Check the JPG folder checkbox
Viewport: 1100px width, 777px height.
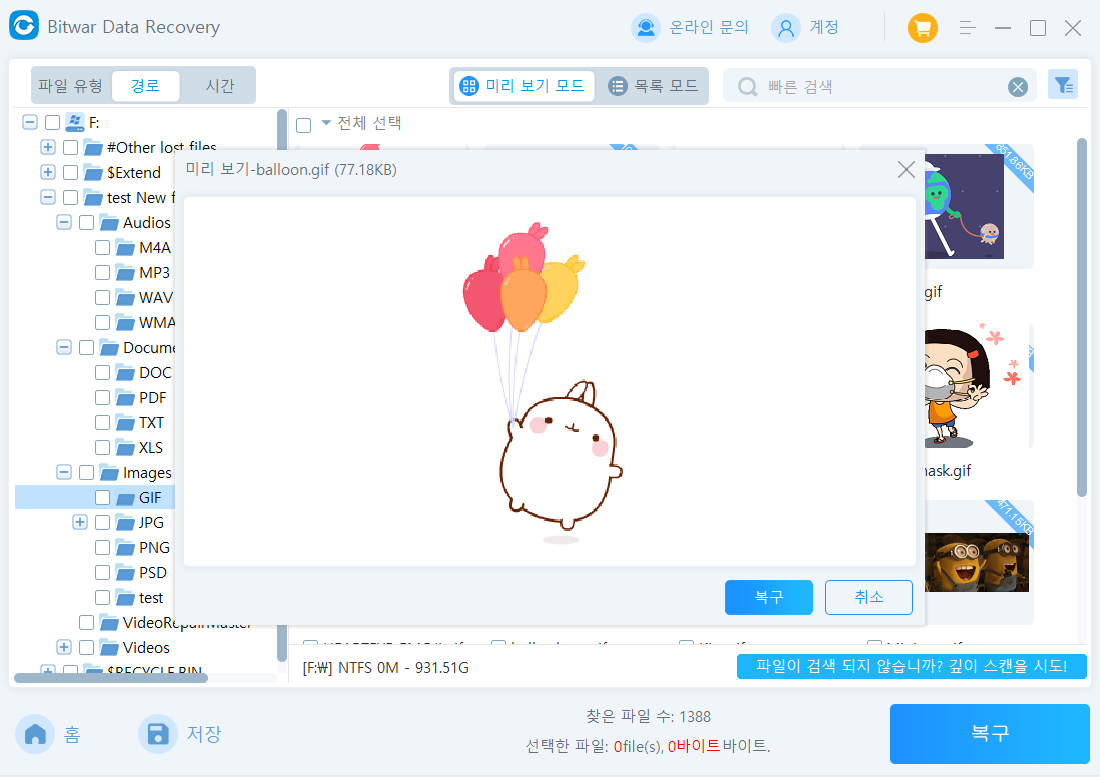[x=102, y=522]
